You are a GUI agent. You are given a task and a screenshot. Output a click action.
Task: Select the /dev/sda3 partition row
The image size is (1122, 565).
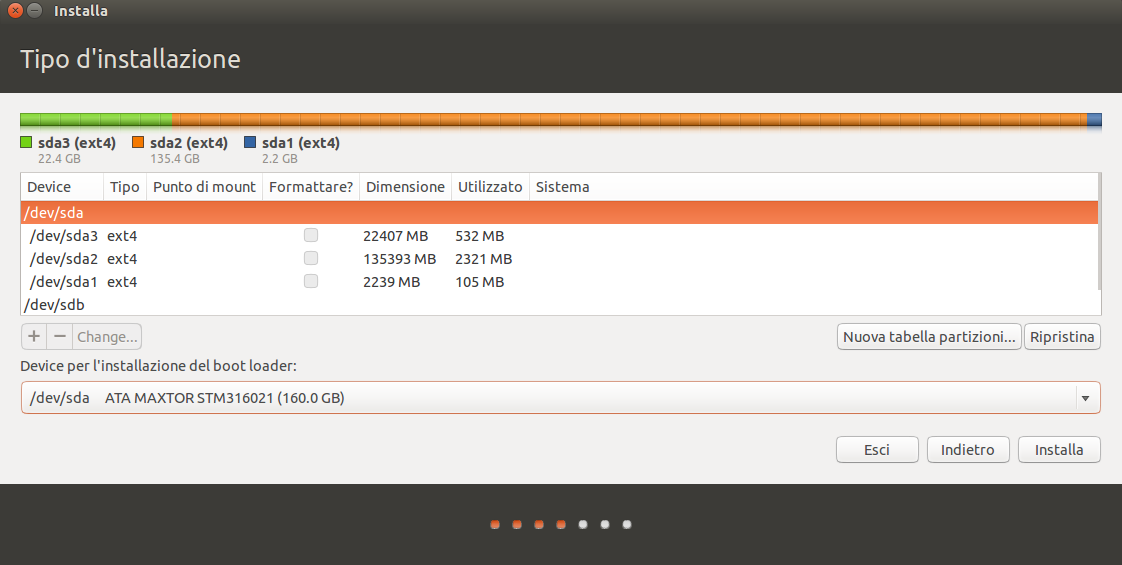pyautogui.click(x=560, y=235)
